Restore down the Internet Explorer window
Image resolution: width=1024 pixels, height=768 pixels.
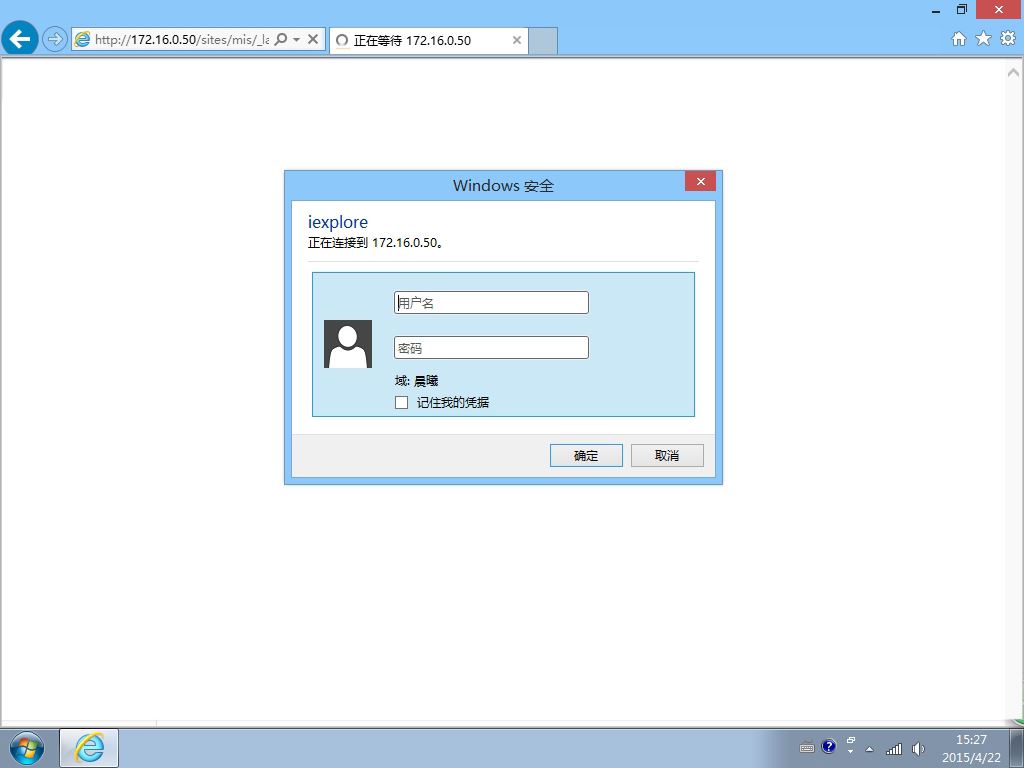pos(962,10)
